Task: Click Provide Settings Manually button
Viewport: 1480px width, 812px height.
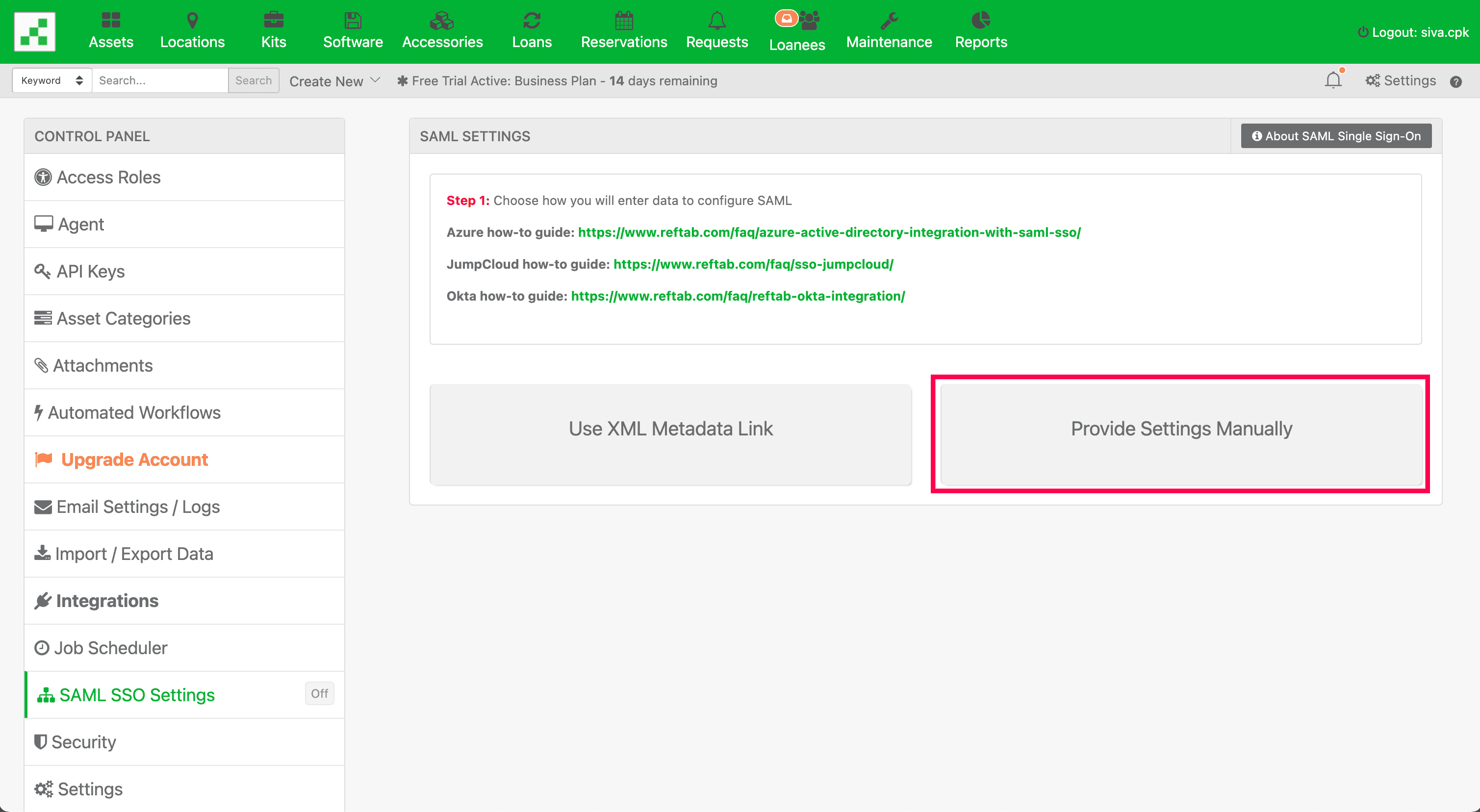Action: [x=1181, y=429]
